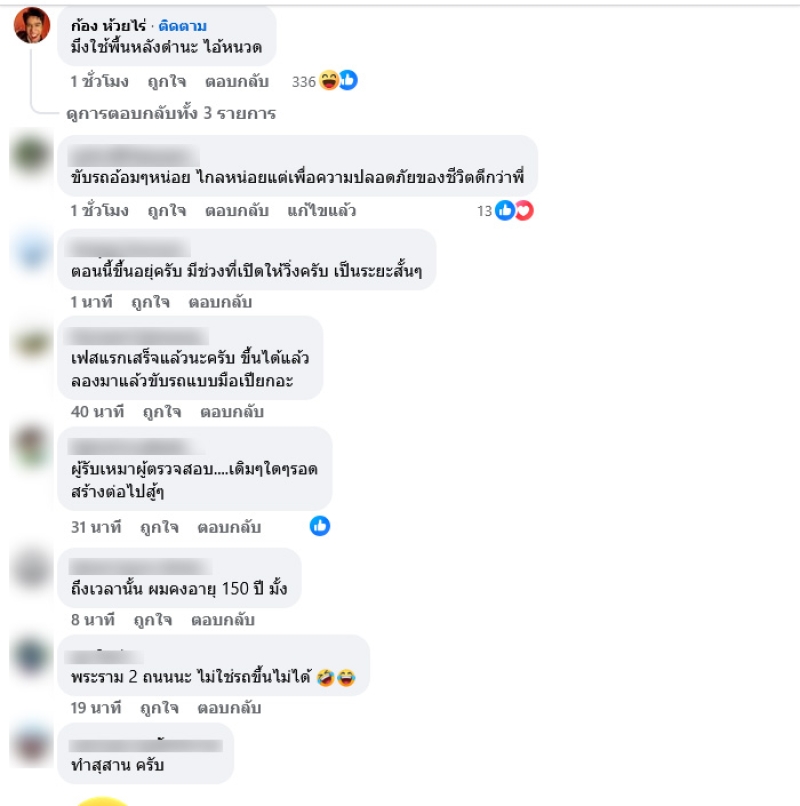Screen dimensions: 800x806
Task: Click blue like icon next to 13
Action: click(x=505, y=210)
